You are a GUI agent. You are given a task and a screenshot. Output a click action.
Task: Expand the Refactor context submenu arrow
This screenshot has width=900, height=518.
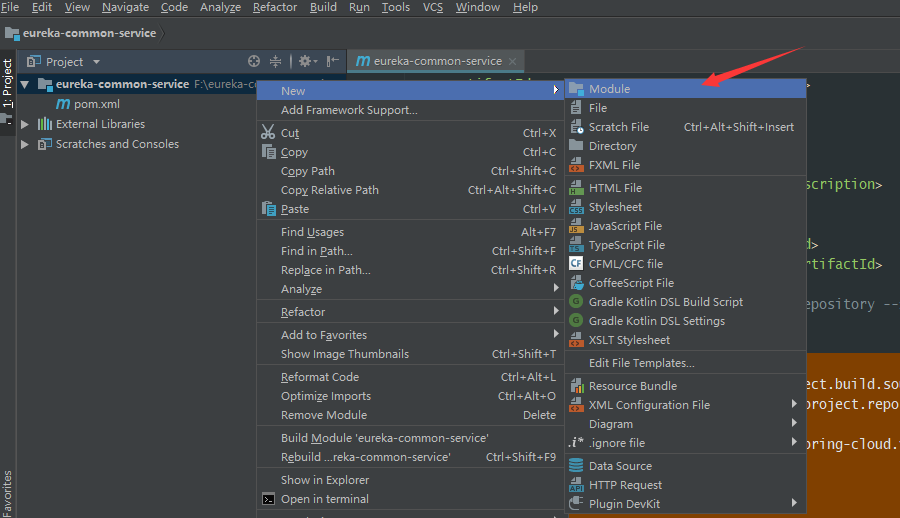556,311
